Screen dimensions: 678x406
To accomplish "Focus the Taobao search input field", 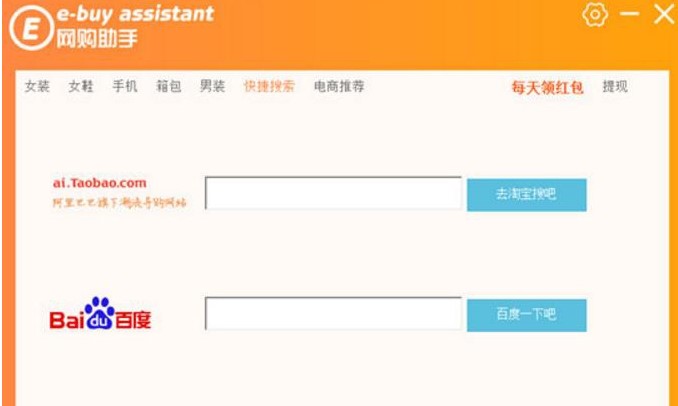I will tap(333, 194).
